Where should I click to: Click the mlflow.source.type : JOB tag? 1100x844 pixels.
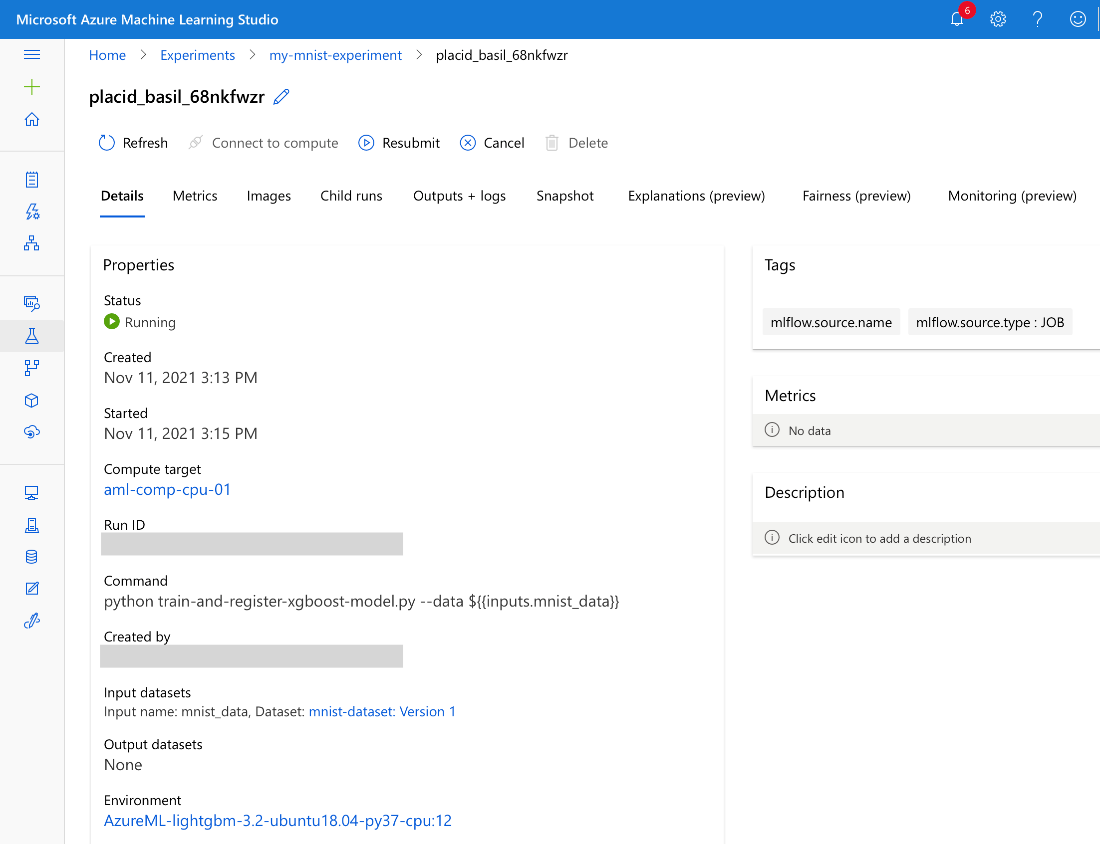point(990,322)
